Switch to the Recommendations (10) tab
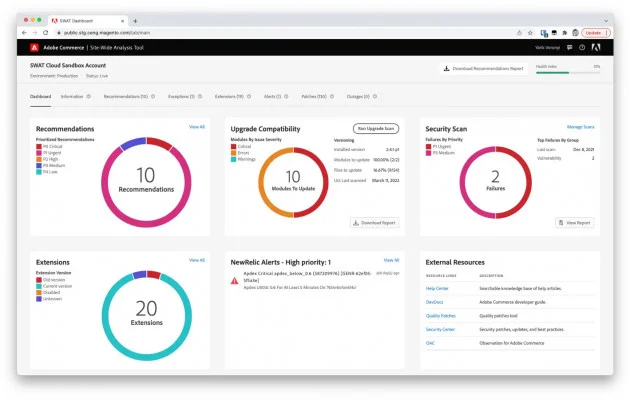This screenshot has height=400, width=630. 125,97
